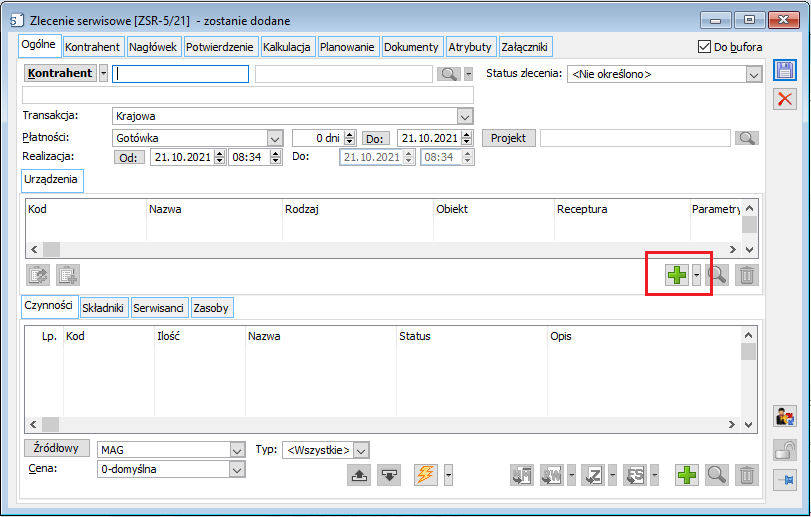Screen dimensions: 811x517
Task: Expand the arrow beside the device green plus
Action: (697, 275)
